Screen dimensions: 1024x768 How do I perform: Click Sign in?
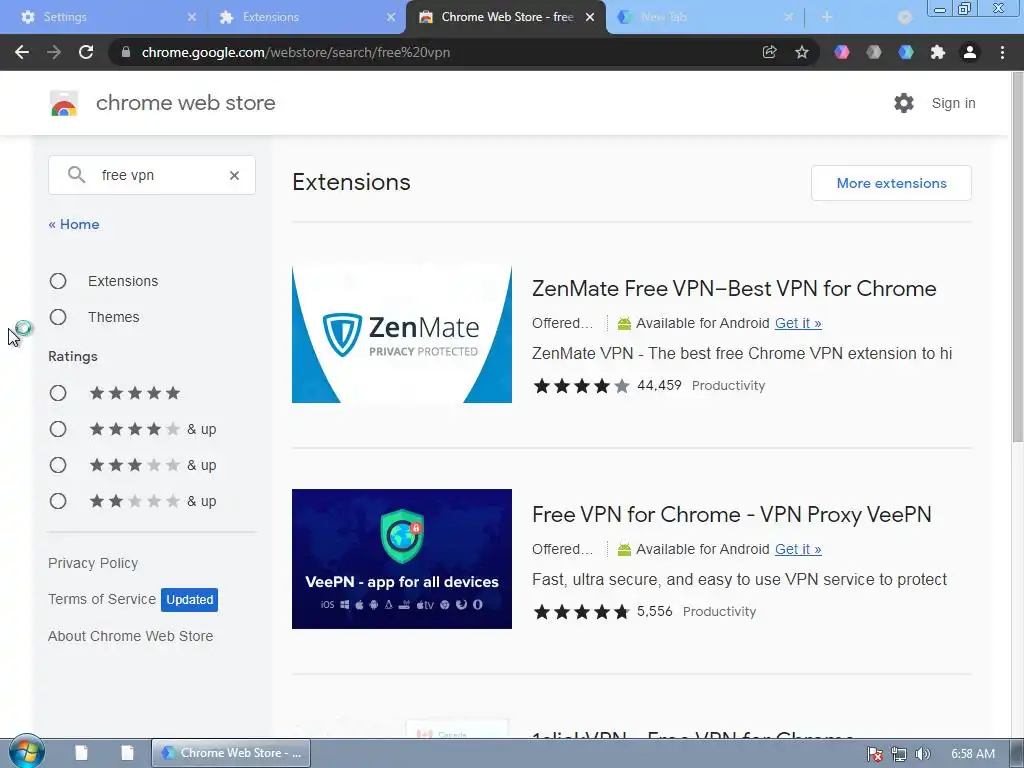pyautogui.click(x=953, y=103)
